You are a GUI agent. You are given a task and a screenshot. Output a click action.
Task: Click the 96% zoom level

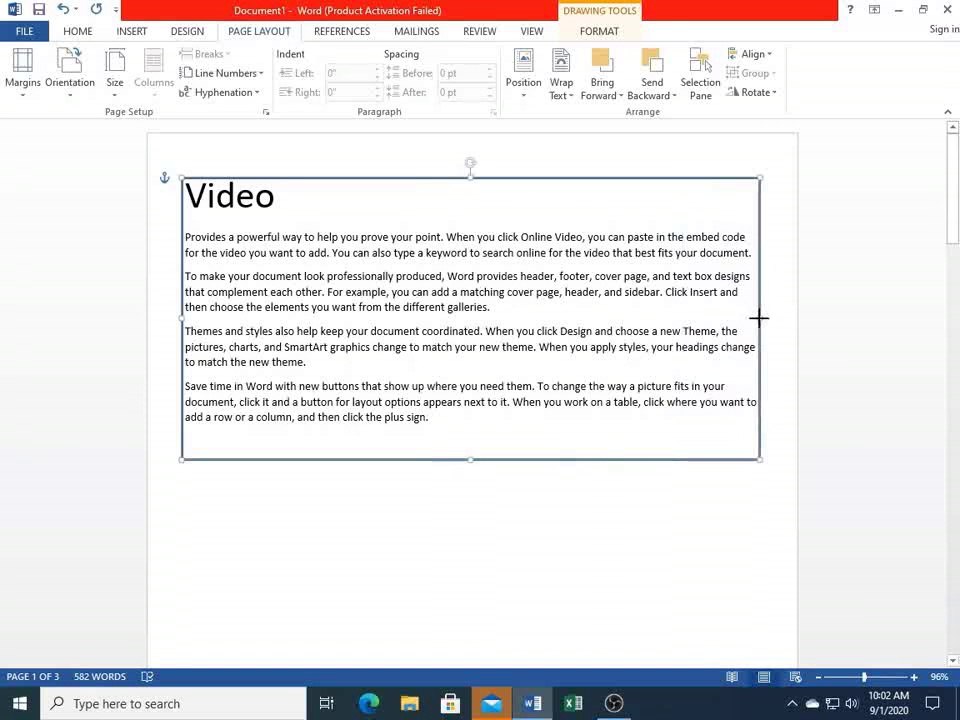(x=940, y=677)
